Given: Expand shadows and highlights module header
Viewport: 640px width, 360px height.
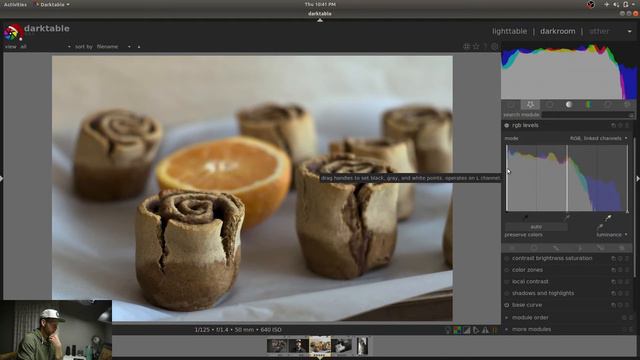Looking at the screenshot, I should [543, 293].
